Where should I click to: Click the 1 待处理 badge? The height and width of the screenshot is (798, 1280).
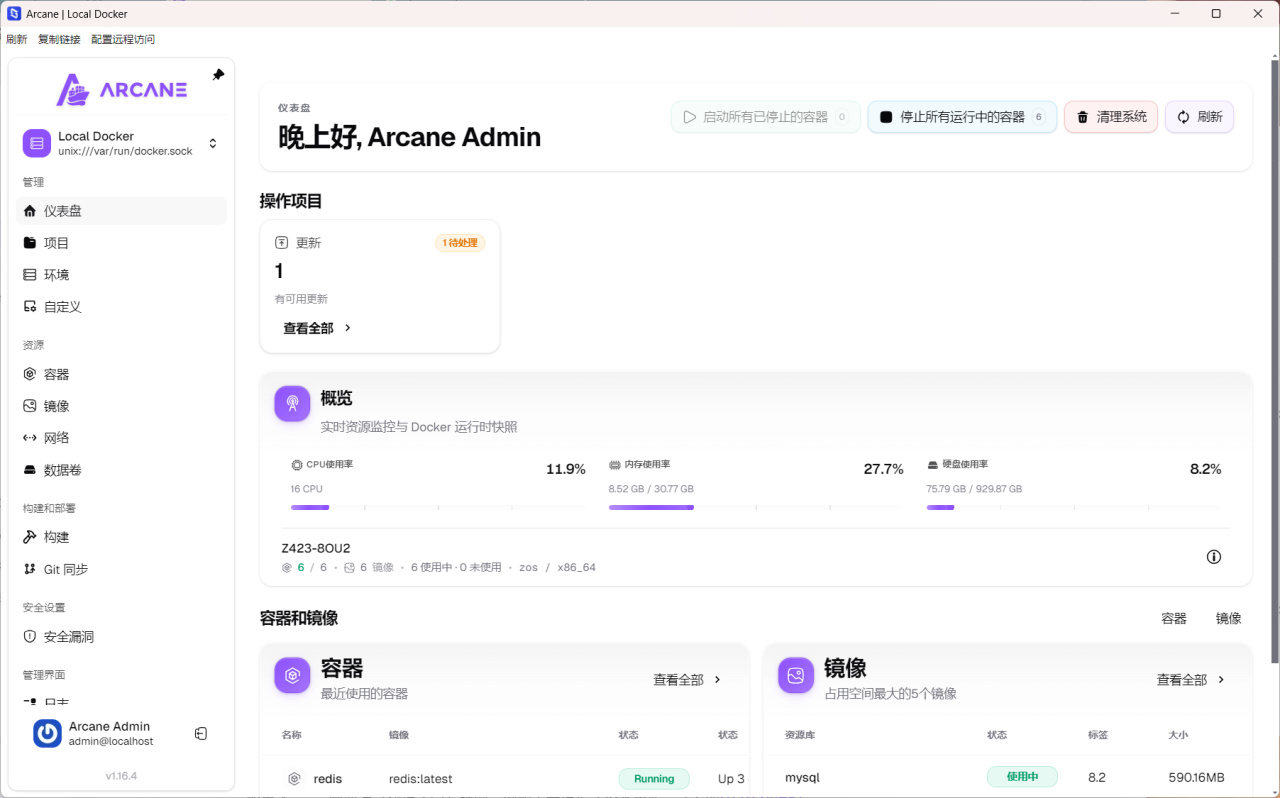[460, 243]
